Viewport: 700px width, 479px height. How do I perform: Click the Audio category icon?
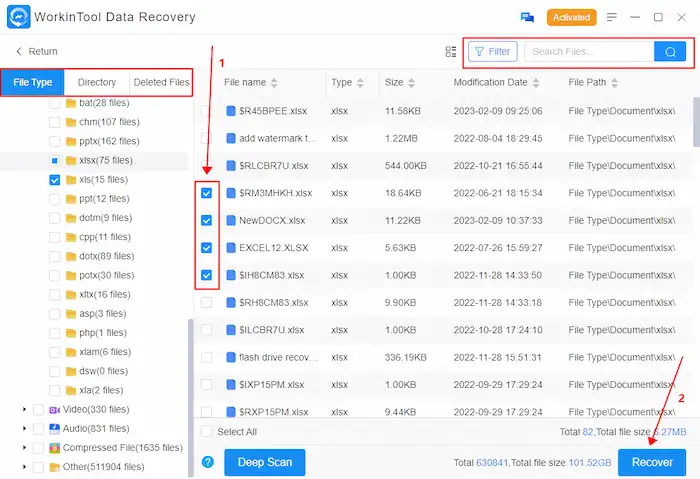tap(54, 429)
